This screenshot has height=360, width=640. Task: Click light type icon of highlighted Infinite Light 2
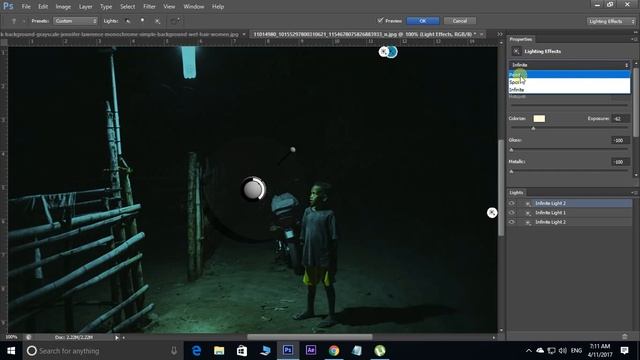click(528, 203)
